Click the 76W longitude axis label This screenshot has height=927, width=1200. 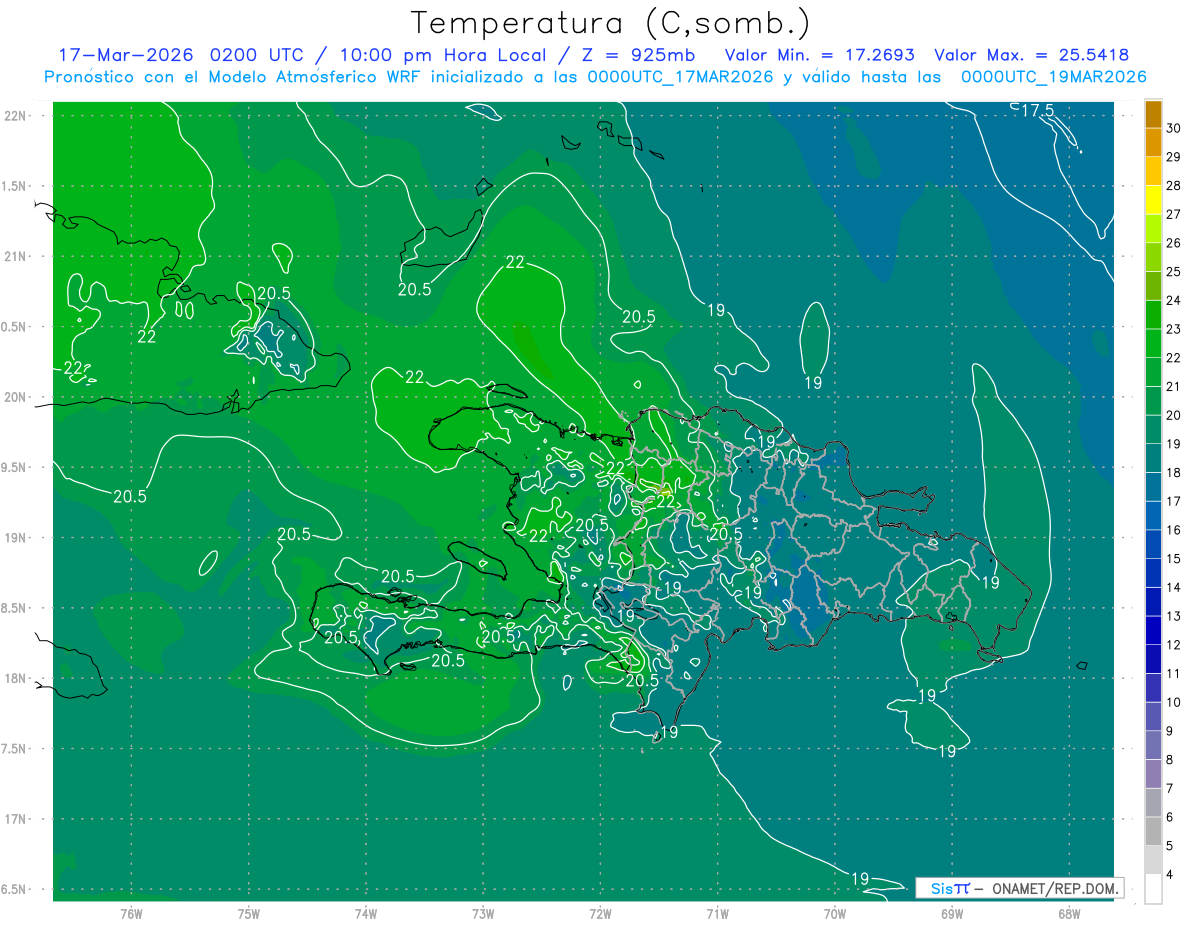coord(131,913)
